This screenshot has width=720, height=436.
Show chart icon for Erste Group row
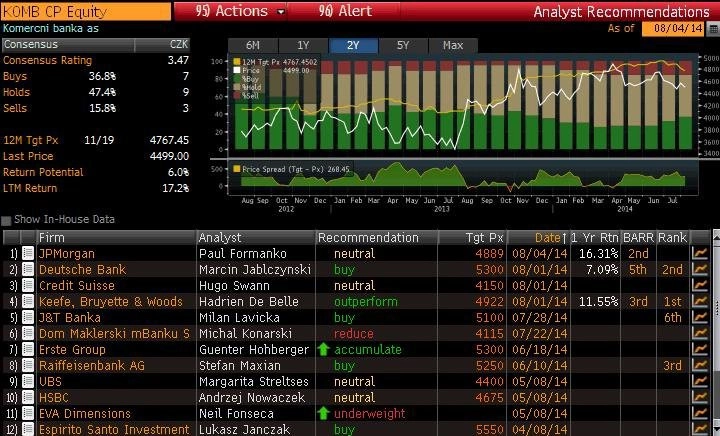700,350
